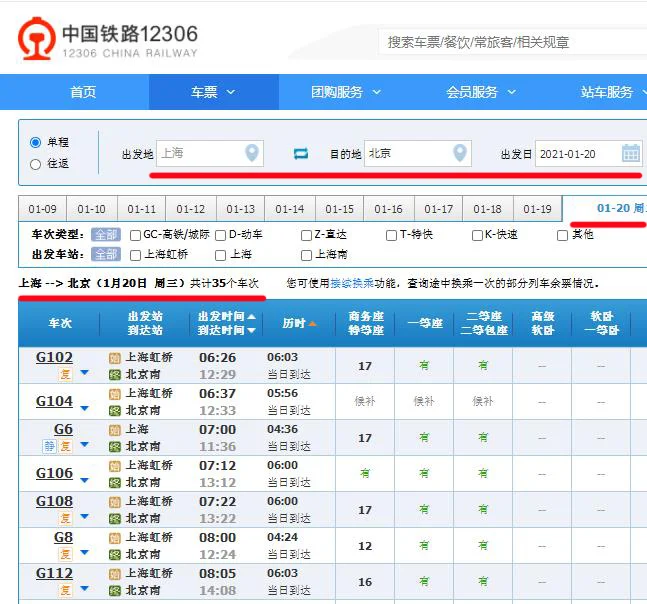Open train G104 details link
The height and width of the screenshot is (604, 647).
point(54,401)
